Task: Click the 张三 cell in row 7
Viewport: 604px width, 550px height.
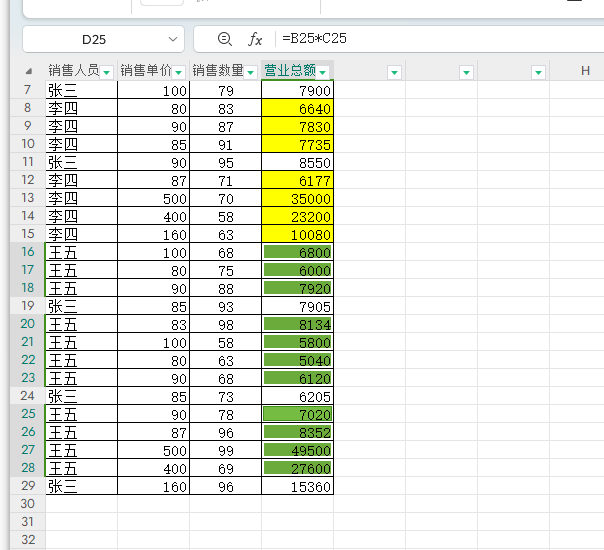Action: (x=81, y=90)
